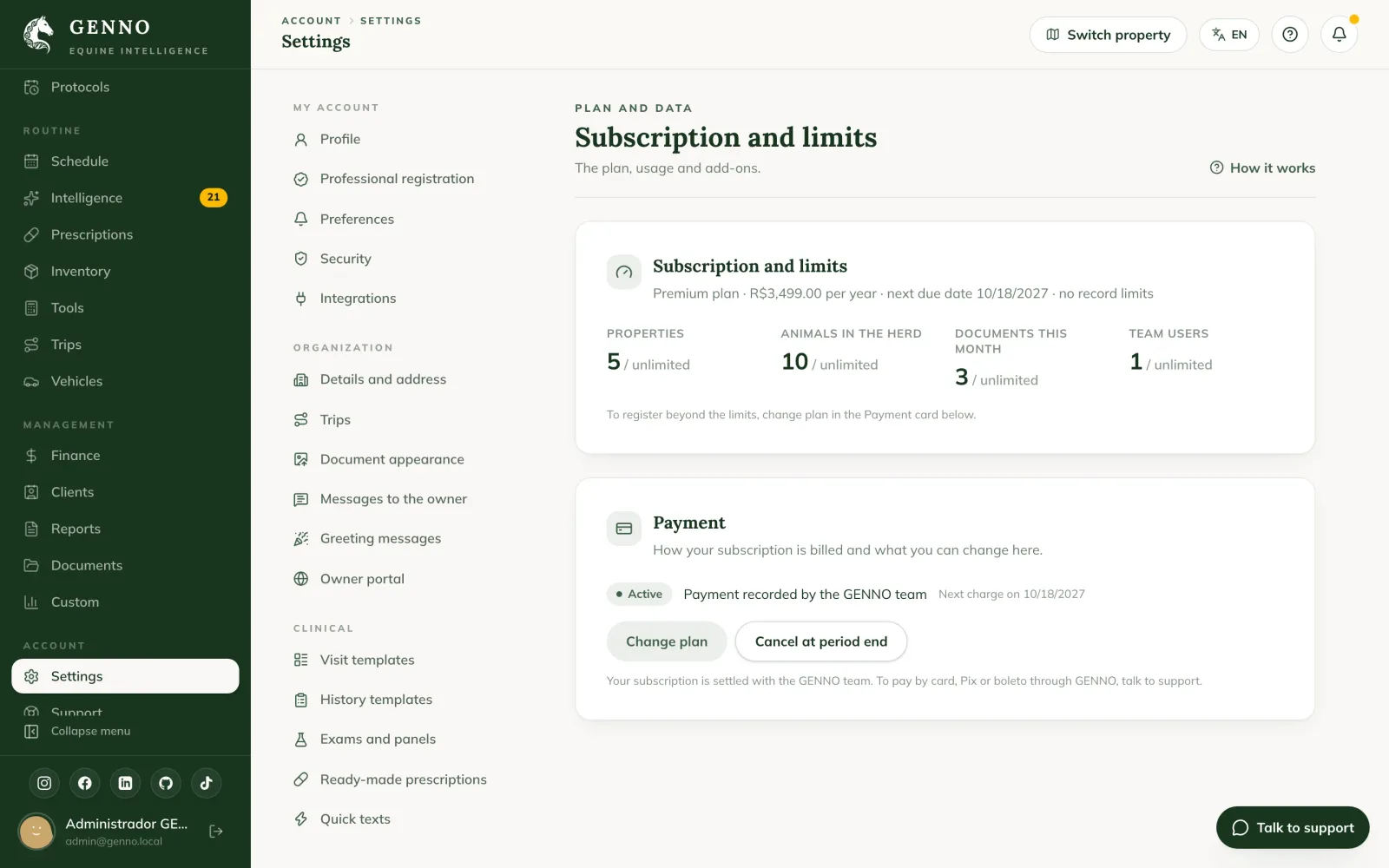1389x868 pixels.
Task: Click the Security shield icon
Action: click(x=301, y=259)
